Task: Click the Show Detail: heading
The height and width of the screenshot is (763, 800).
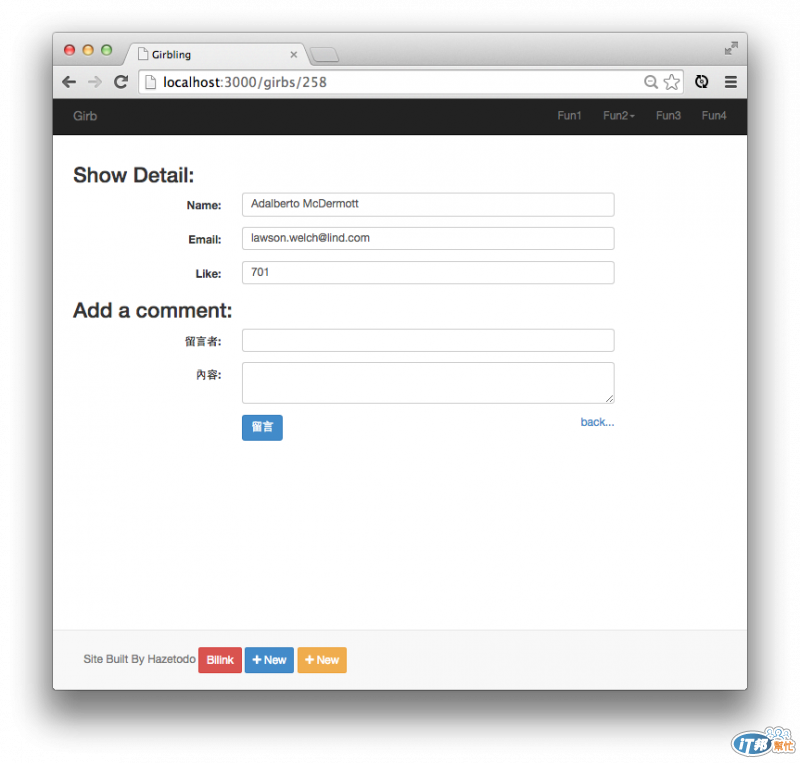Action: 134,175
